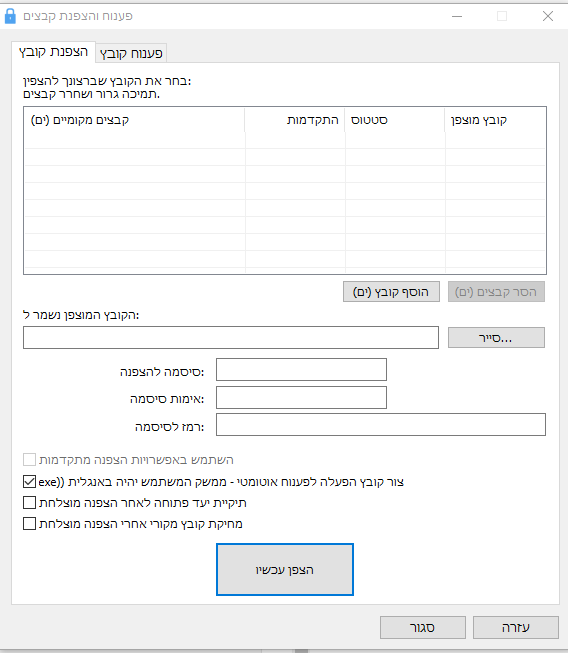Enable delete original file after encryption
The image size is (568, 653).
click(x=30, y=523)
